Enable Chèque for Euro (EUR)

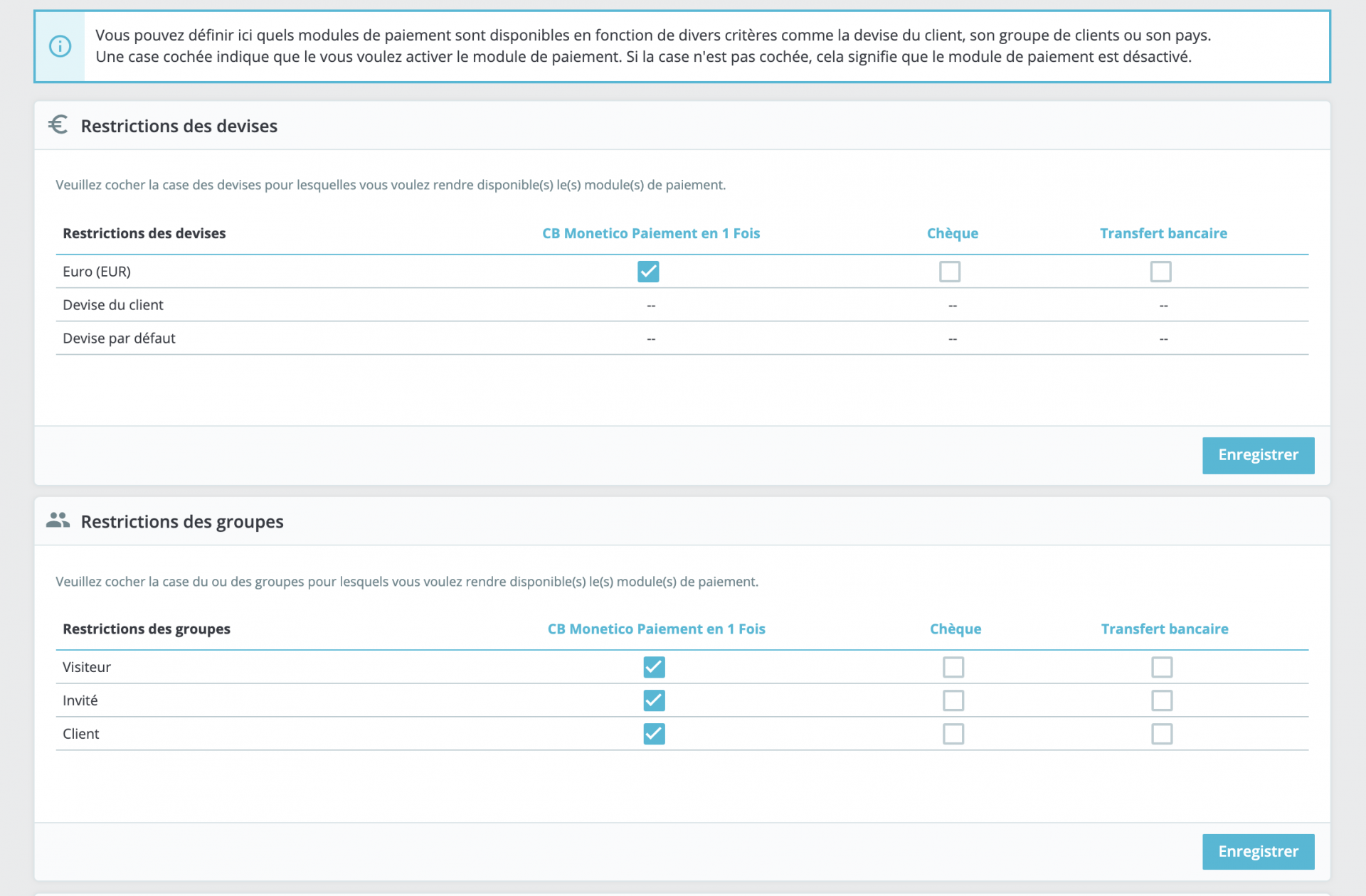tap(950, 272)
